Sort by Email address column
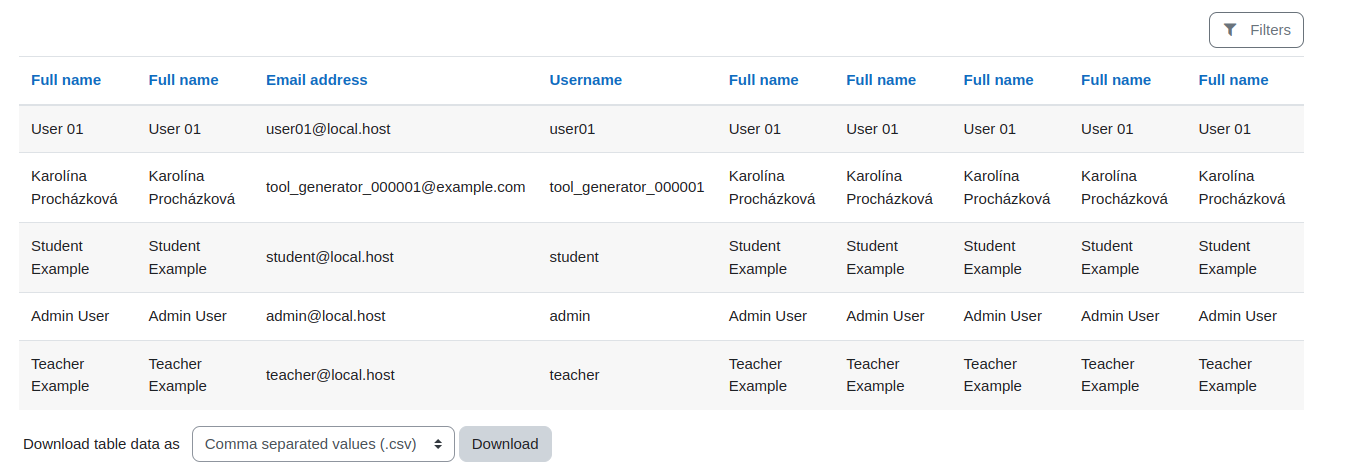The width and height of the screenshot is (1370, 475). coord(316,80)
